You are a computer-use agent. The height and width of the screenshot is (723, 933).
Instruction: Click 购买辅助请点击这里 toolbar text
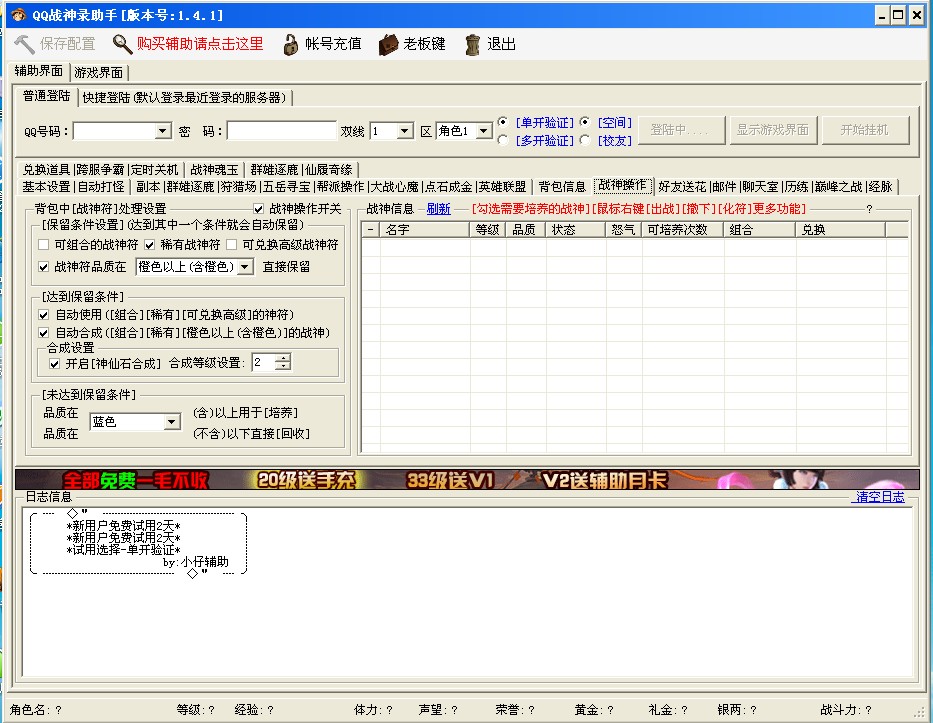200,44
